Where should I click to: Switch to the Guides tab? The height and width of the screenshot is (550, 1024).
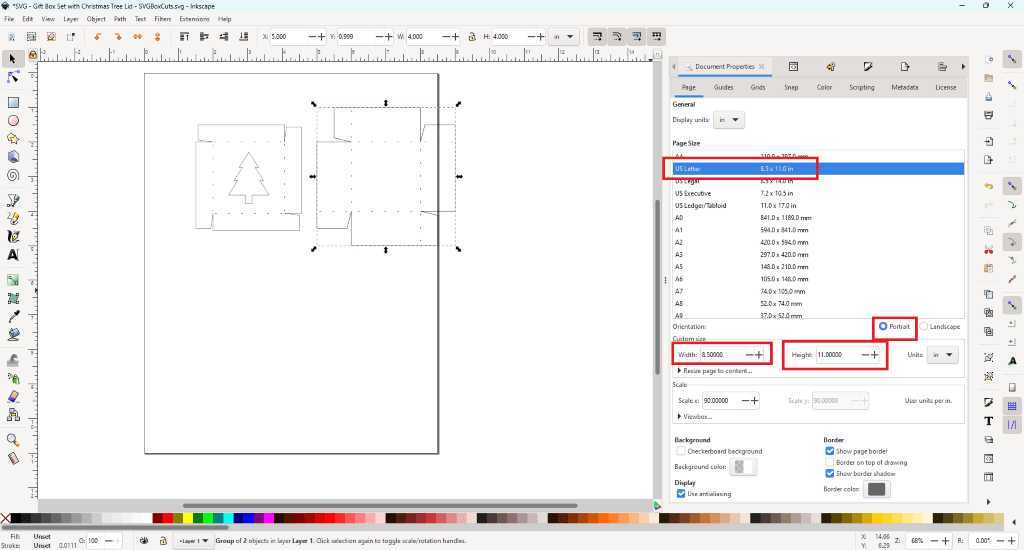tap(723, 88)
